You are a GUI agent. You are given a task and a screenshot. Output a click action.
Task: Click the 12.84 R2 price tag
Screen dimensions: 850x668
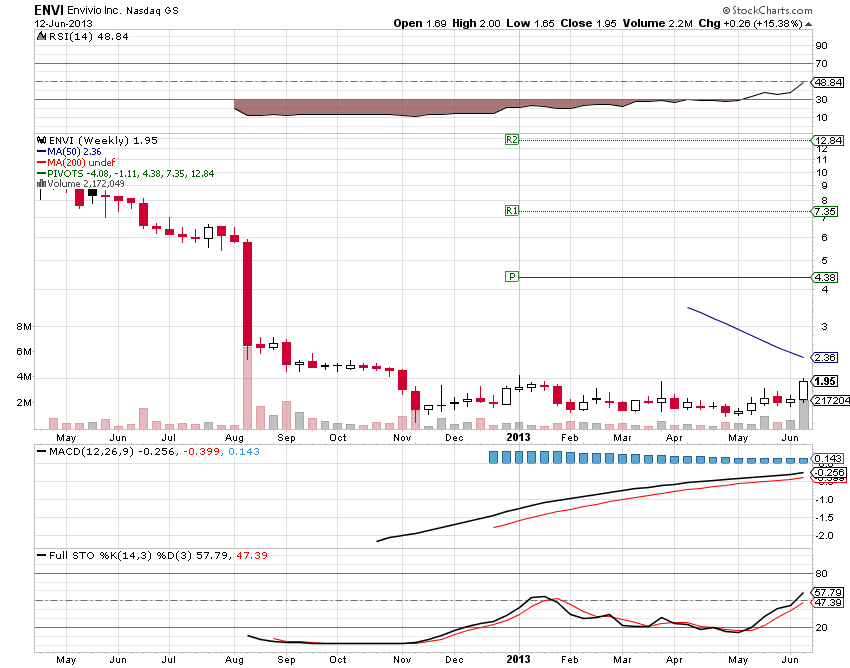tap(828, 140)
